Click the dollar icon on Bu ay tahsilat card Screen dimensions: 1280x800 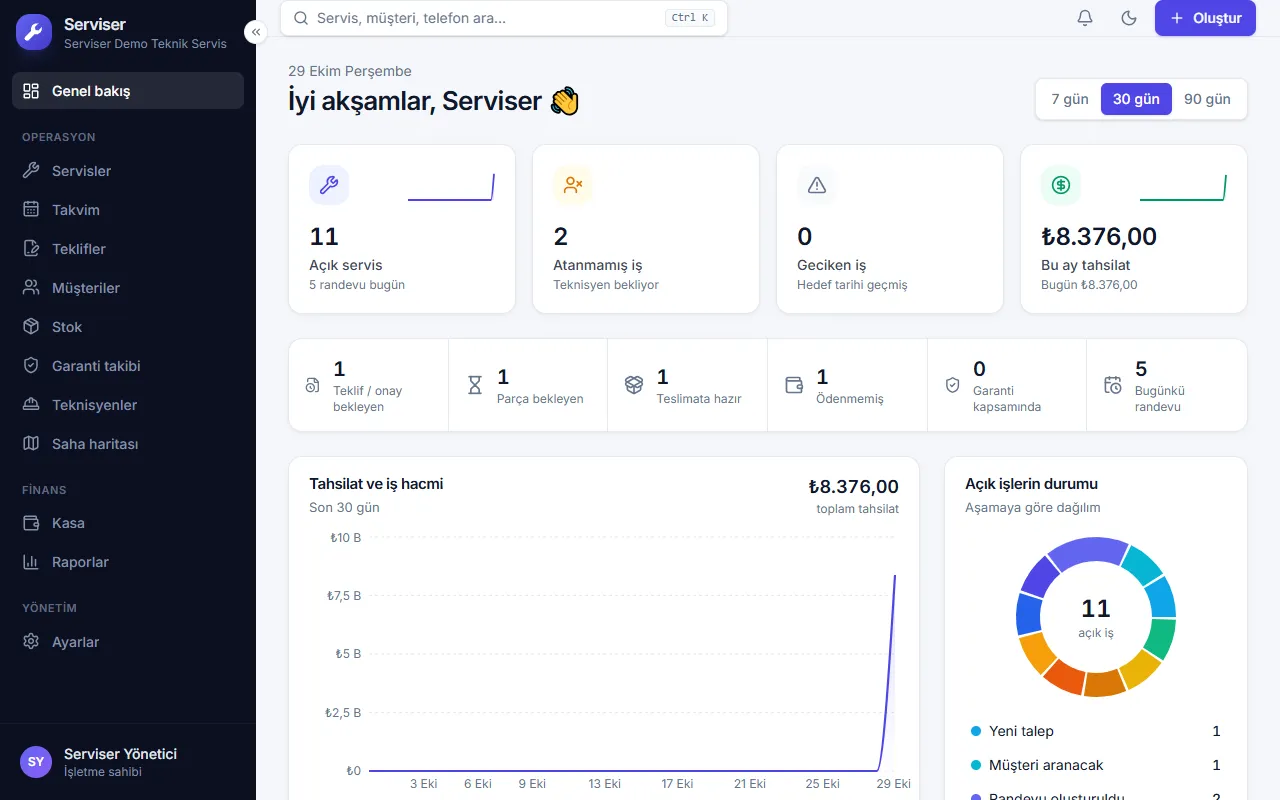1061,185
